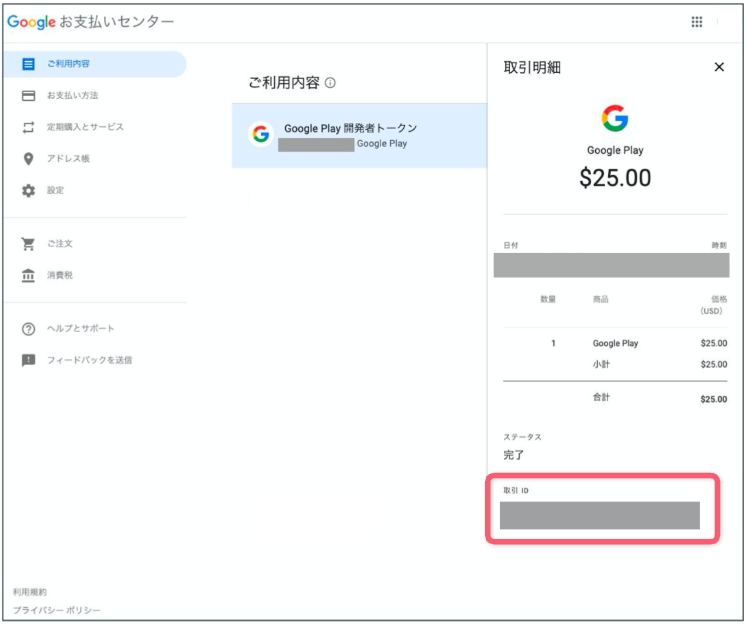The height and width of the screenshot is (626, 747).
Task: Click the 価格 (USD) column header
Action: 713,305
